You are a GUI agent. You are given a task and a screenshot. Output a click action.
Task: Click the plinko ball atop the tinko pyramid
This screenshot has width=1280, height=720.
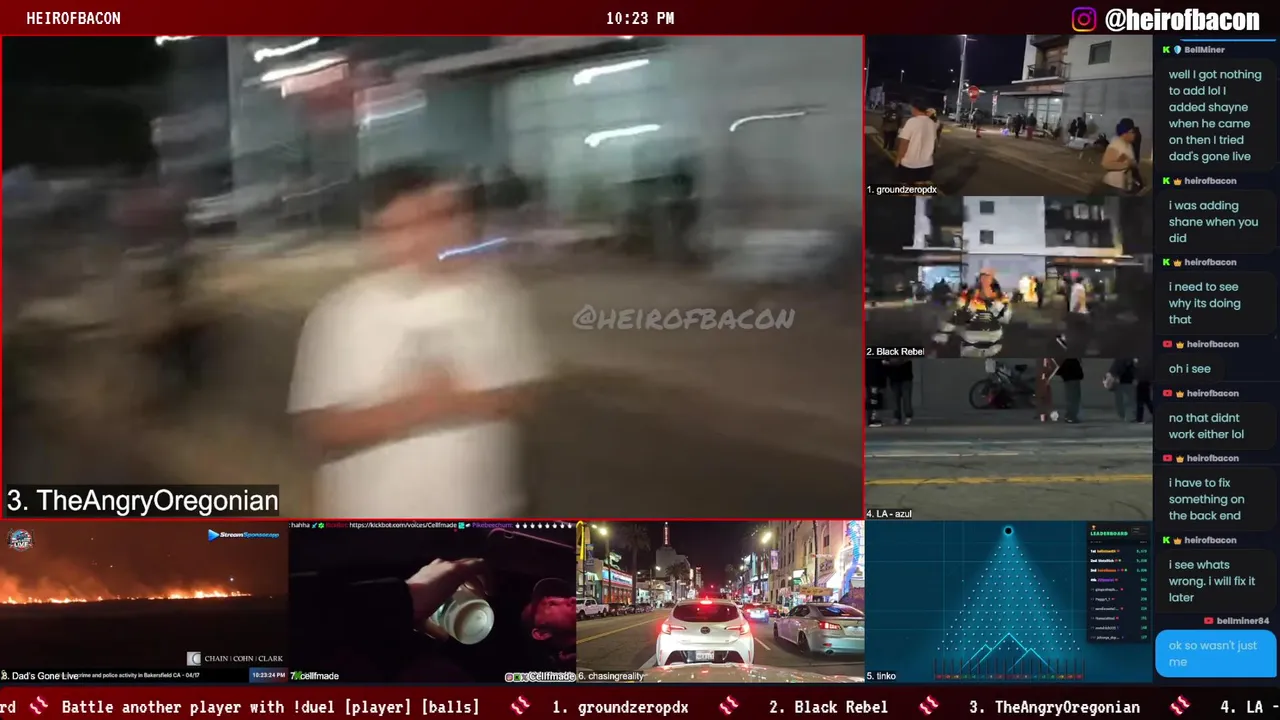pyautogui.click(x=1008, y=531)
